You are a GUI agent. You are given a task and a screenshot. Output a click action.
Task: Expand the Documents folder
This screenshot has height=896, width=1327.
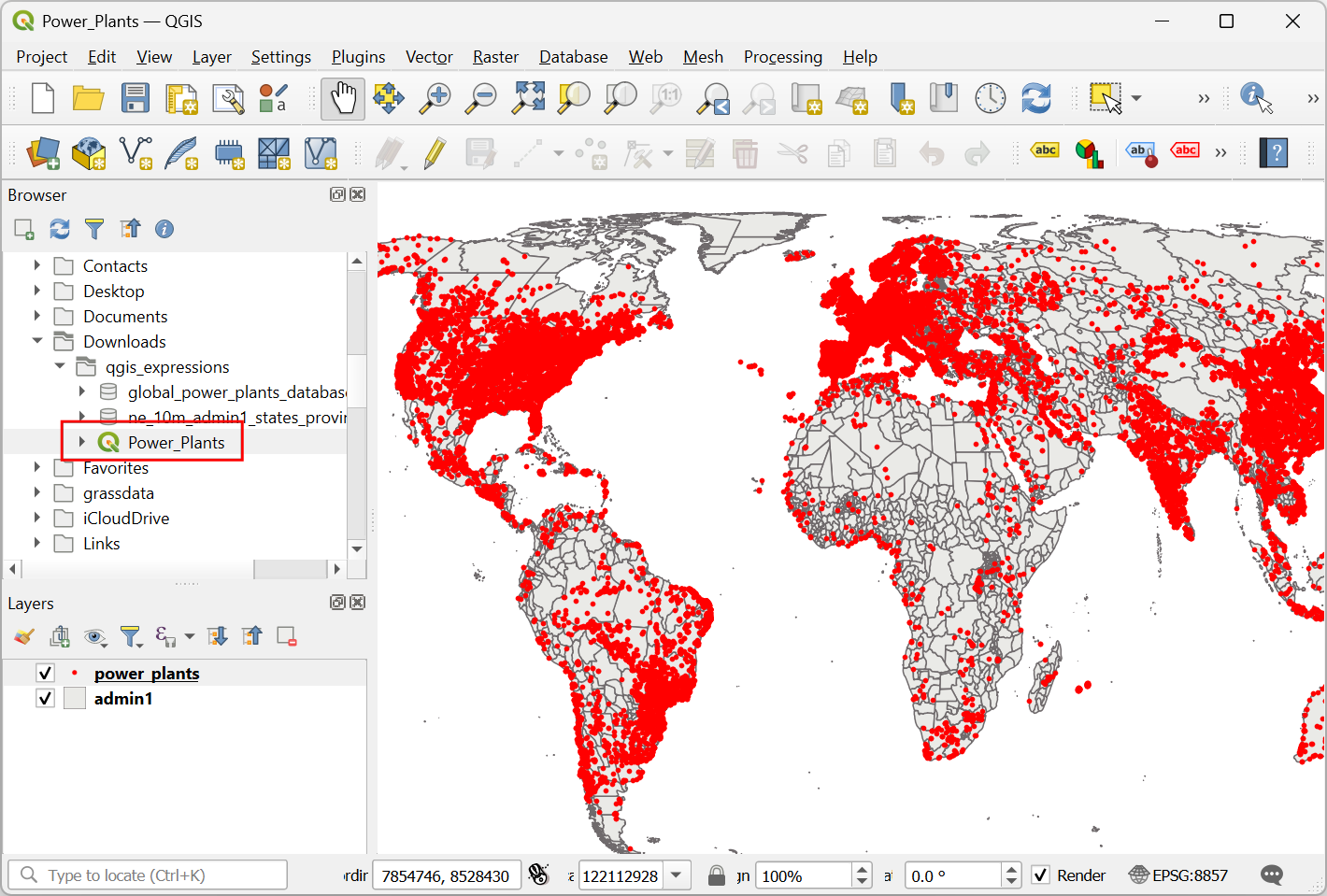click(37, 316)
